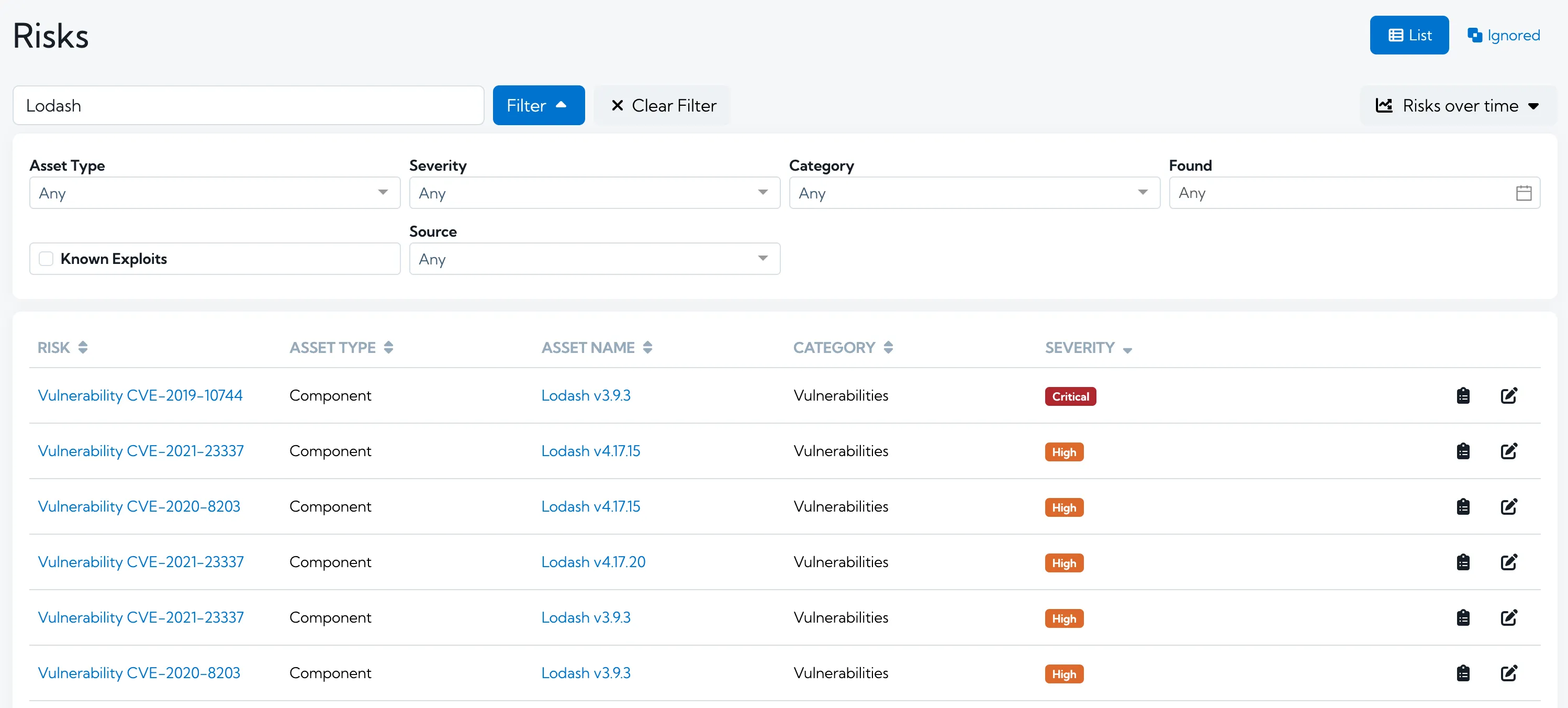
Task: Open Lodash v3.9.3 asset in Critical row
Action: [x=586, y=395]
